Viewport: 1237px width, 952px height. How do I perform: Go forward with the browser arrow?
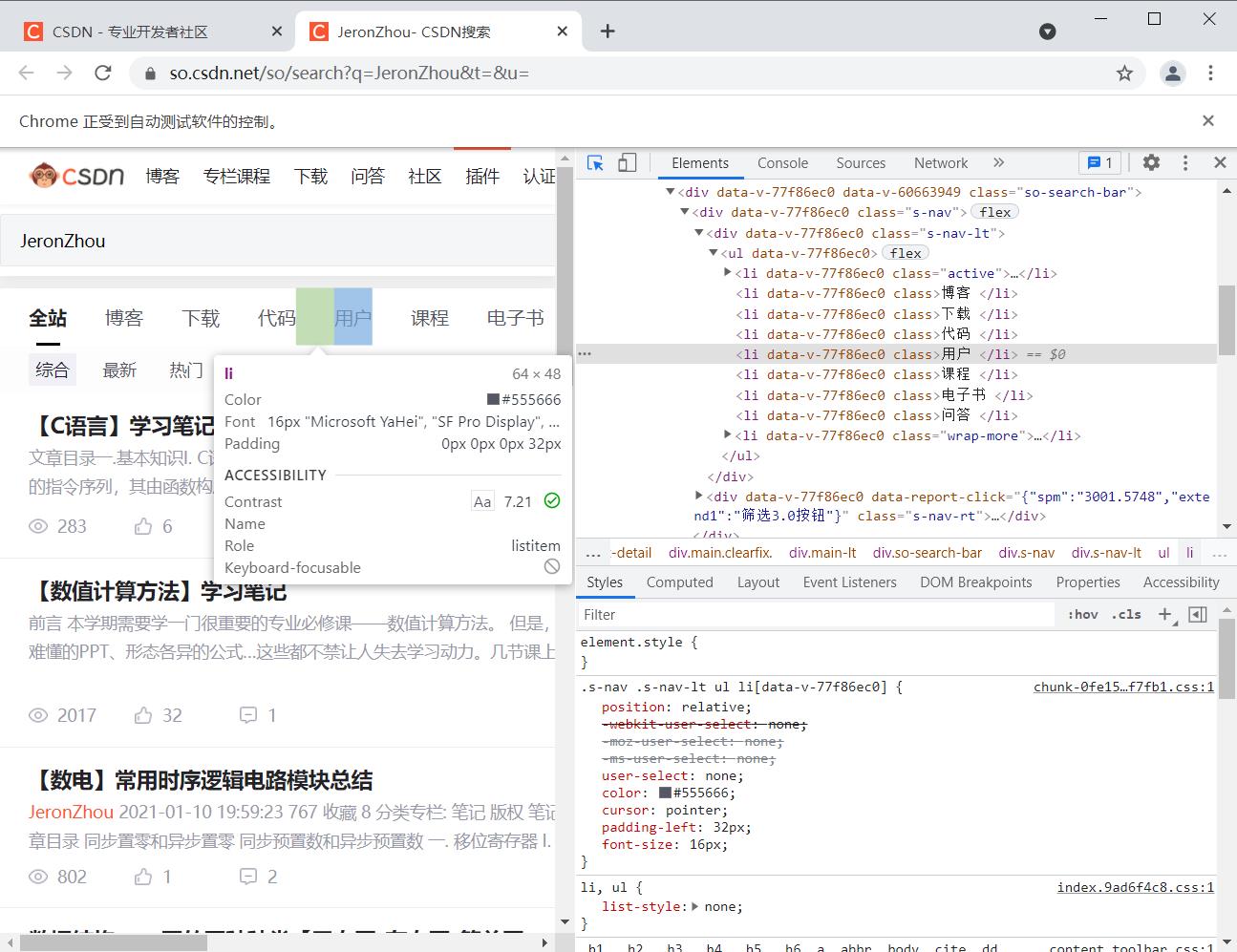pyautogui.click(x=64, y=73)
